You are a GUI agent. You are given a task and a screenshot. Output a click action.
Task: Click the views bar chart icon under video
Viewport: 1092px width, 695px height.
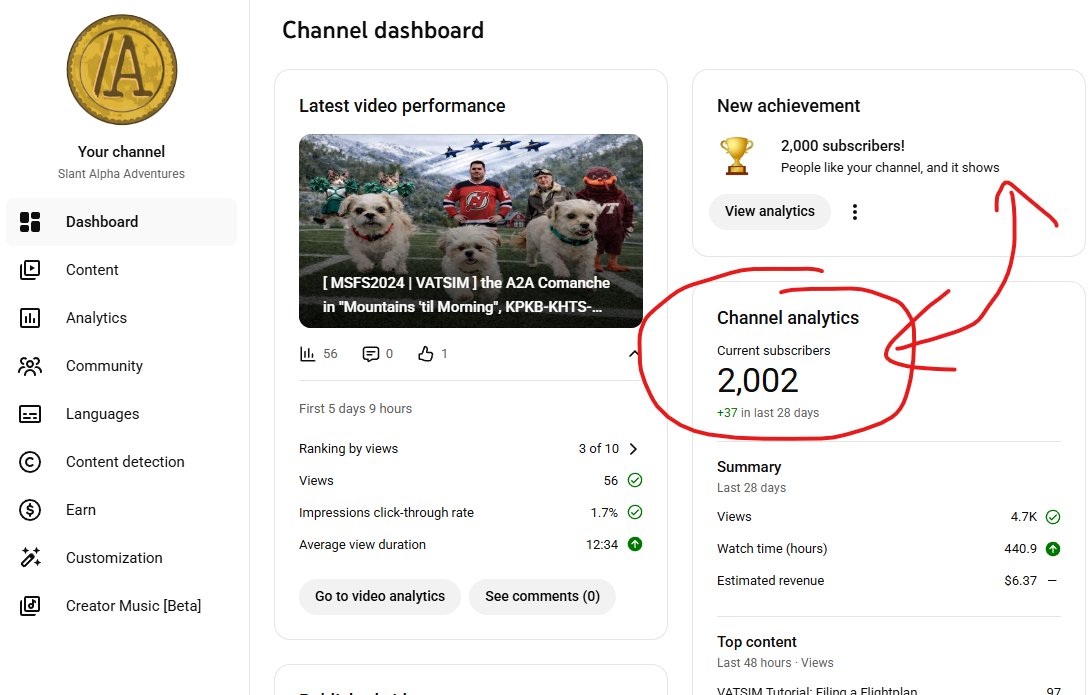(x=307, y=354)
